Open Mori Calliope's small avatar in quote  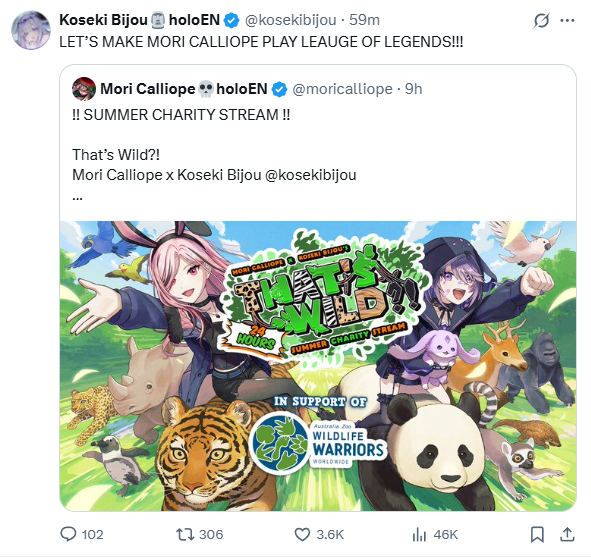coord(84,89)
